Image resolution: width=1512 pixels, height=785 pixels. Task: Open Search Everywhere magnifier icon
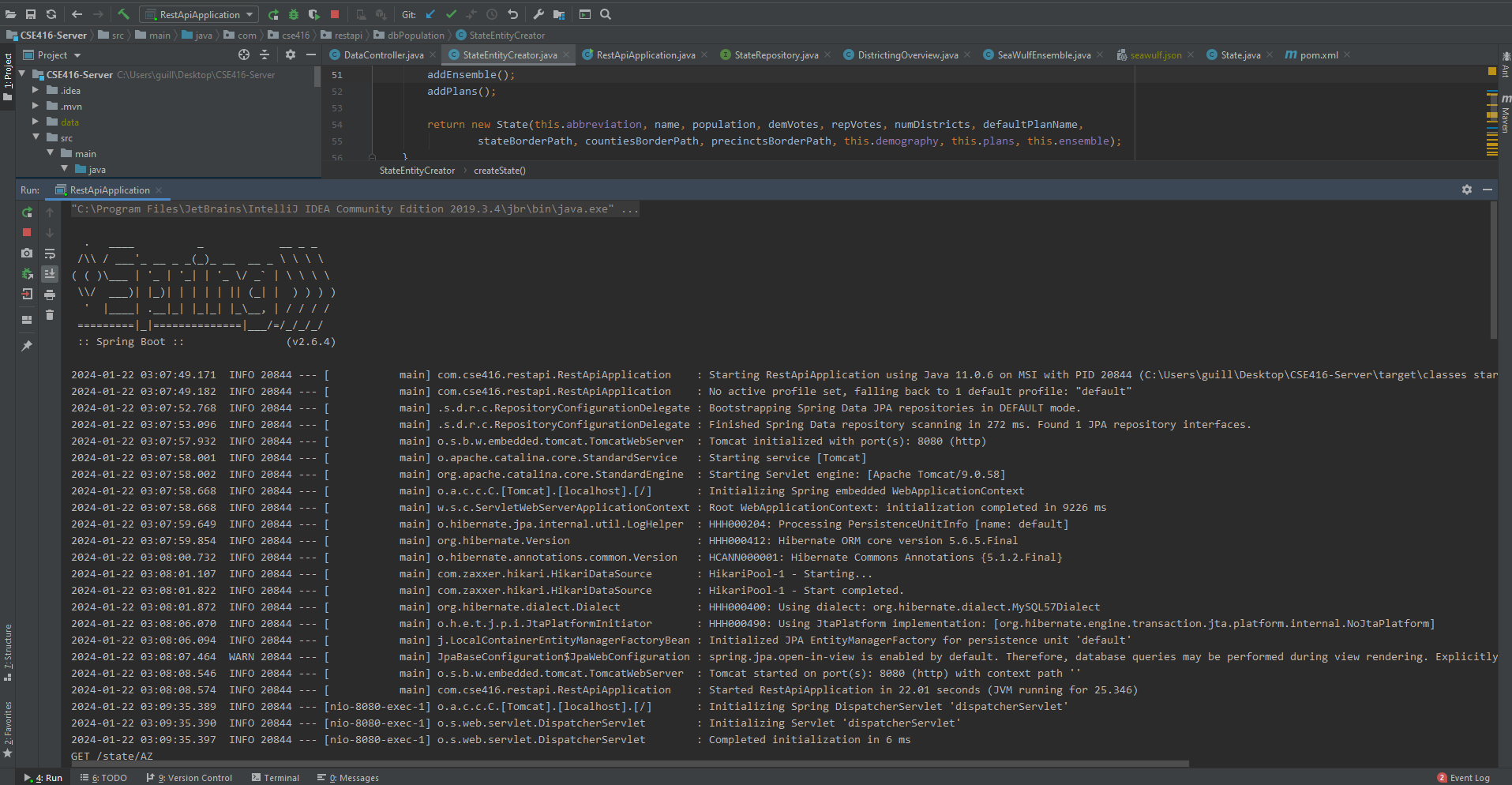click(x=606, y=14)
